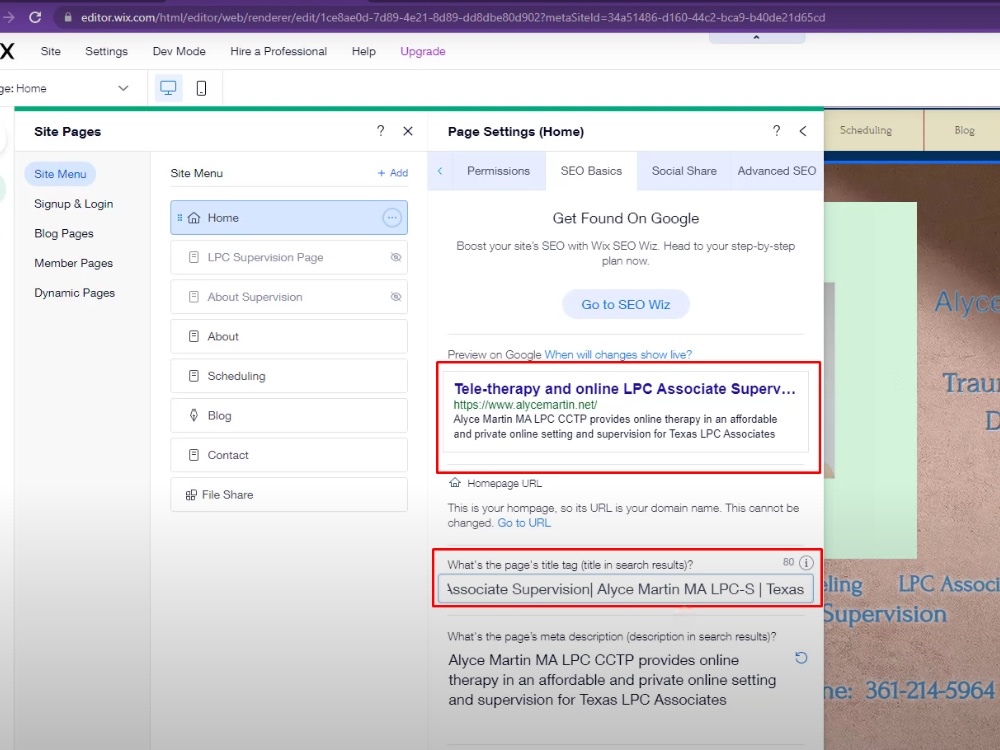Select Dynamic Pages in the sidebar
The image size is (1000, 750).
pos(75,293)
